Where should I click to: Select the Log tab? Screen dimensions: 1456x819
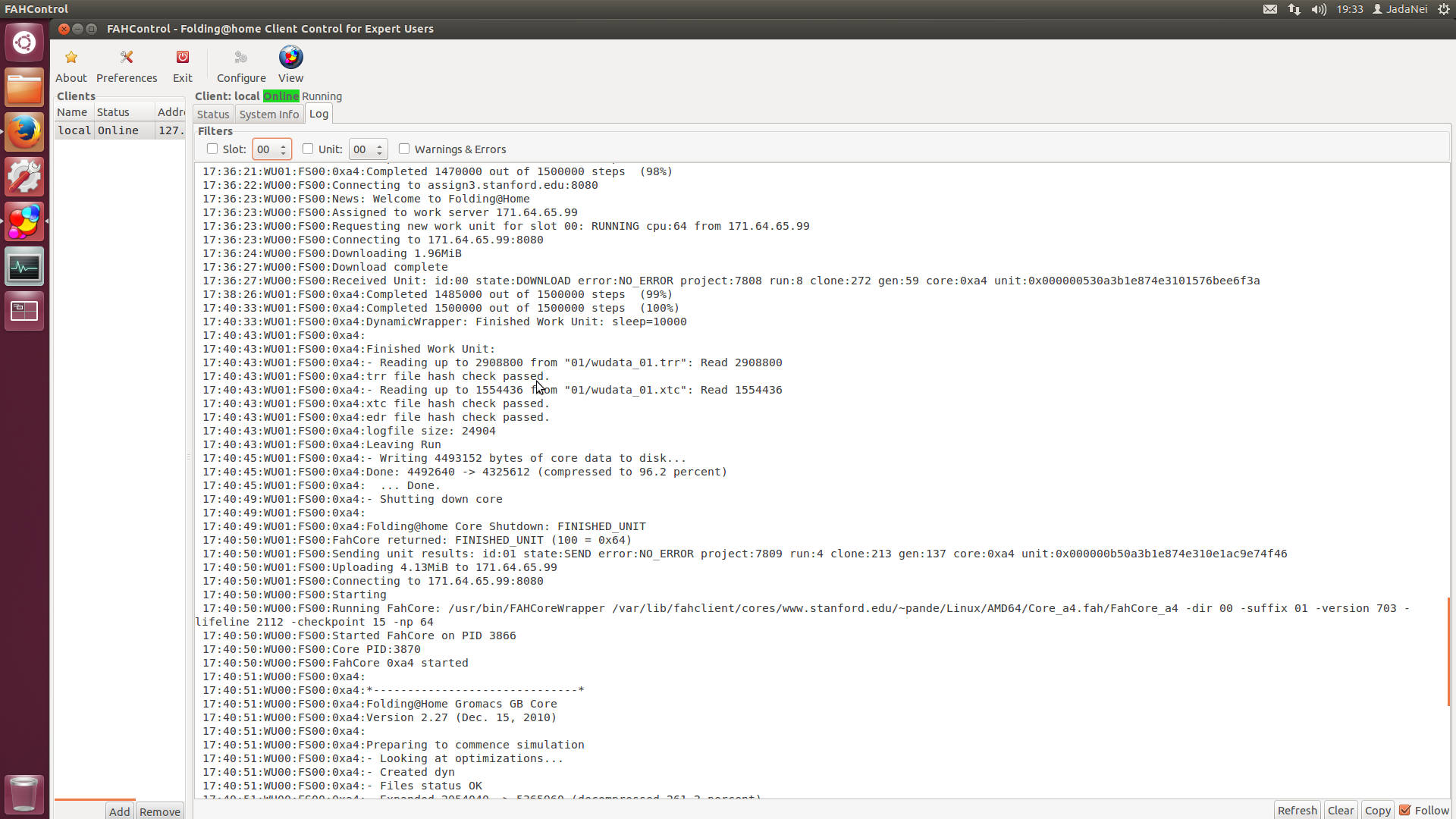coord(318,114)
